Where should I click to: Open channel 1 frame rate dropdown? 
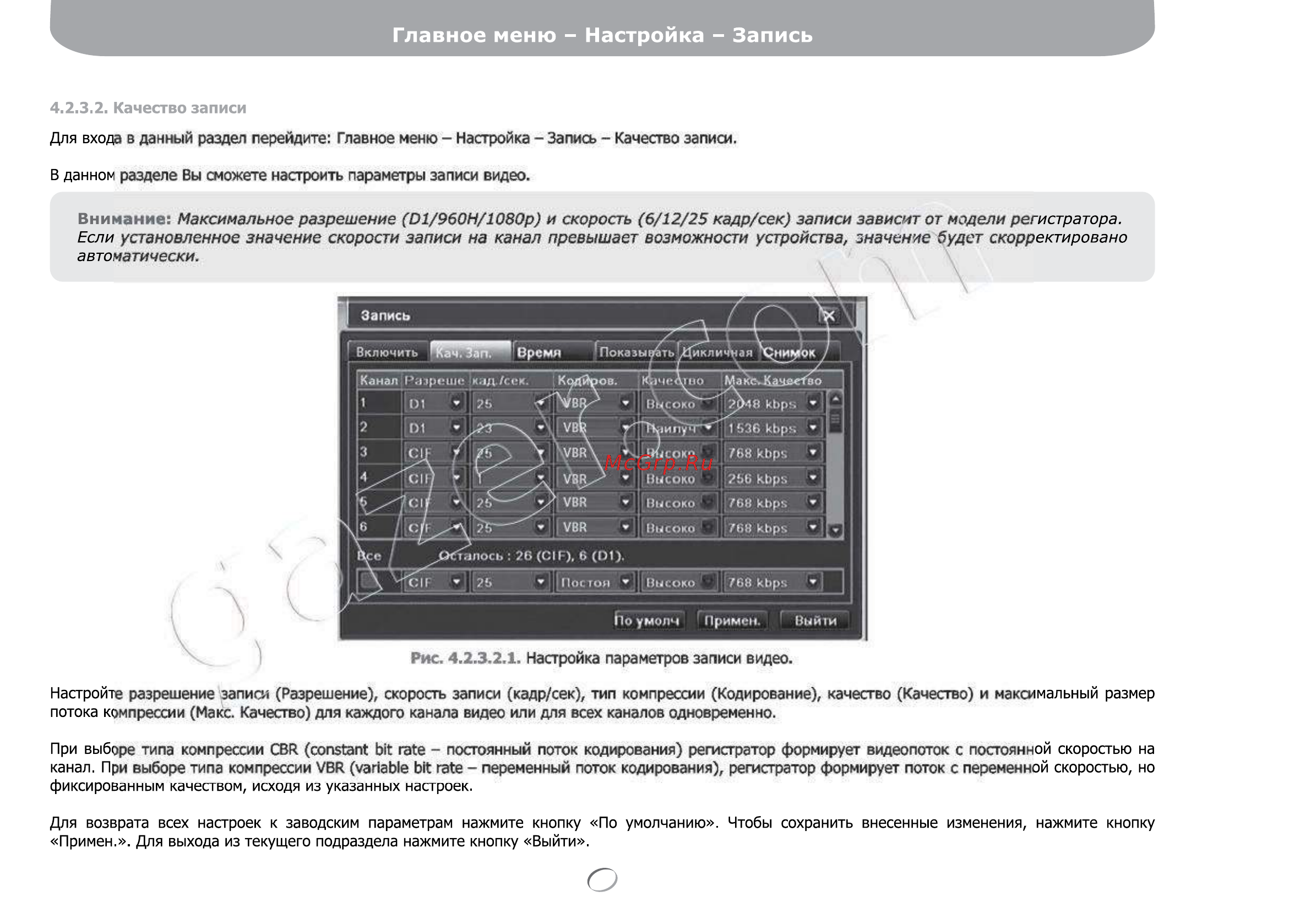pos(510,403)
